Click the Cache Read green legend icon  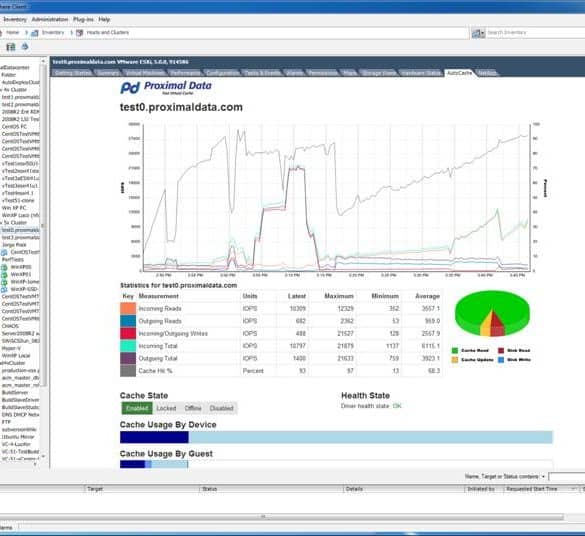pyautogui.click(x=455, y=351)
